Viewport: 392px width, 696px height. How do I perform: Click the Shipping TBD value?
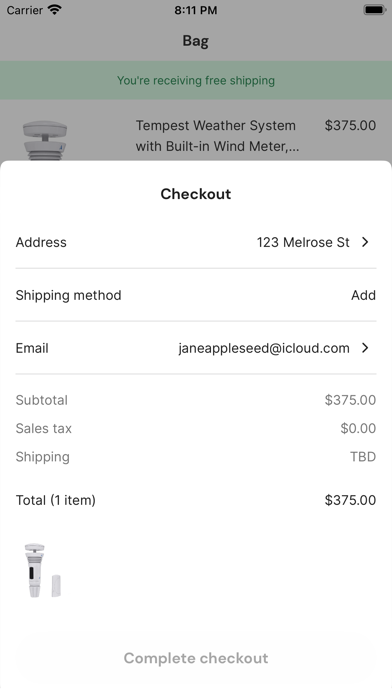tap(363, 457)
